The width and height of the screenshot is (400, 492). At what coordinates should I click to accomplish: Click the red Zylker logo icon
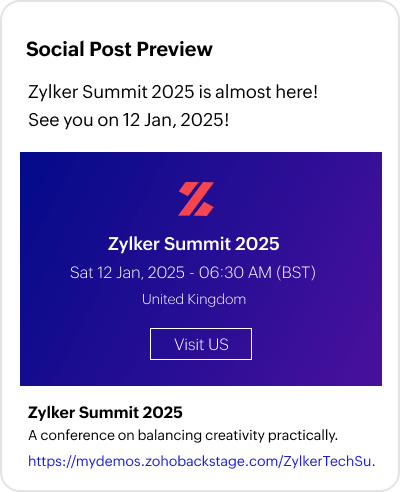point(196,199)
